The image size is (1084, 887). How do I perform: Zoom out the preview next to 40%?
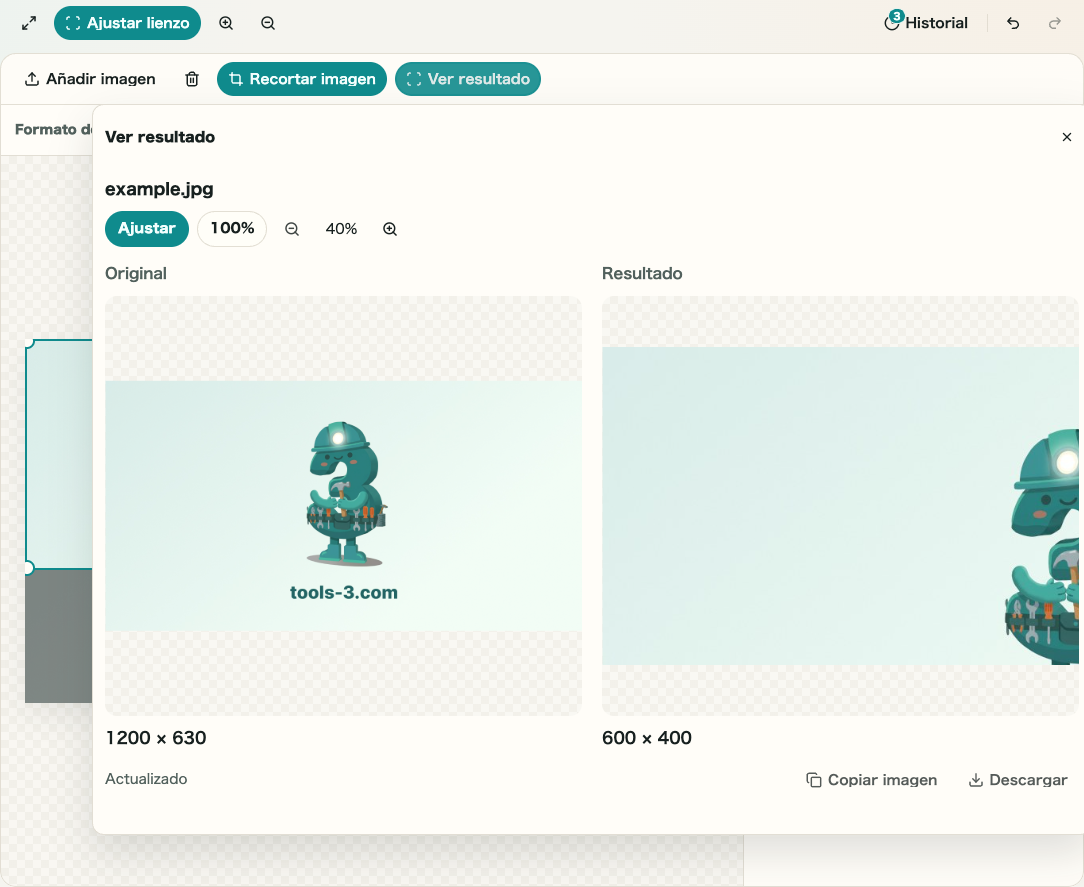[292, 229]
